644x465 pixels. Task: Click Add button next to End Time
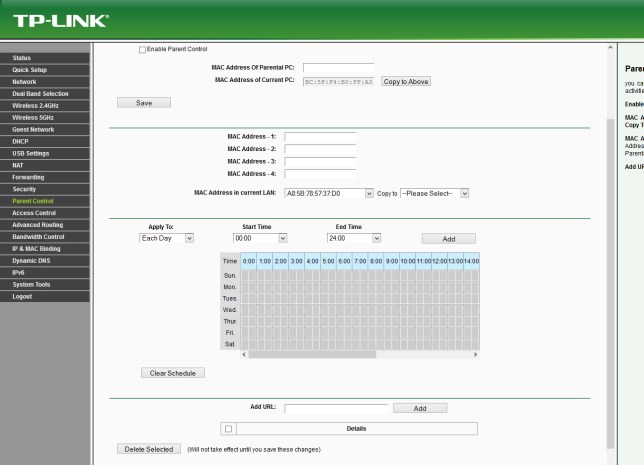coord(448,239)
